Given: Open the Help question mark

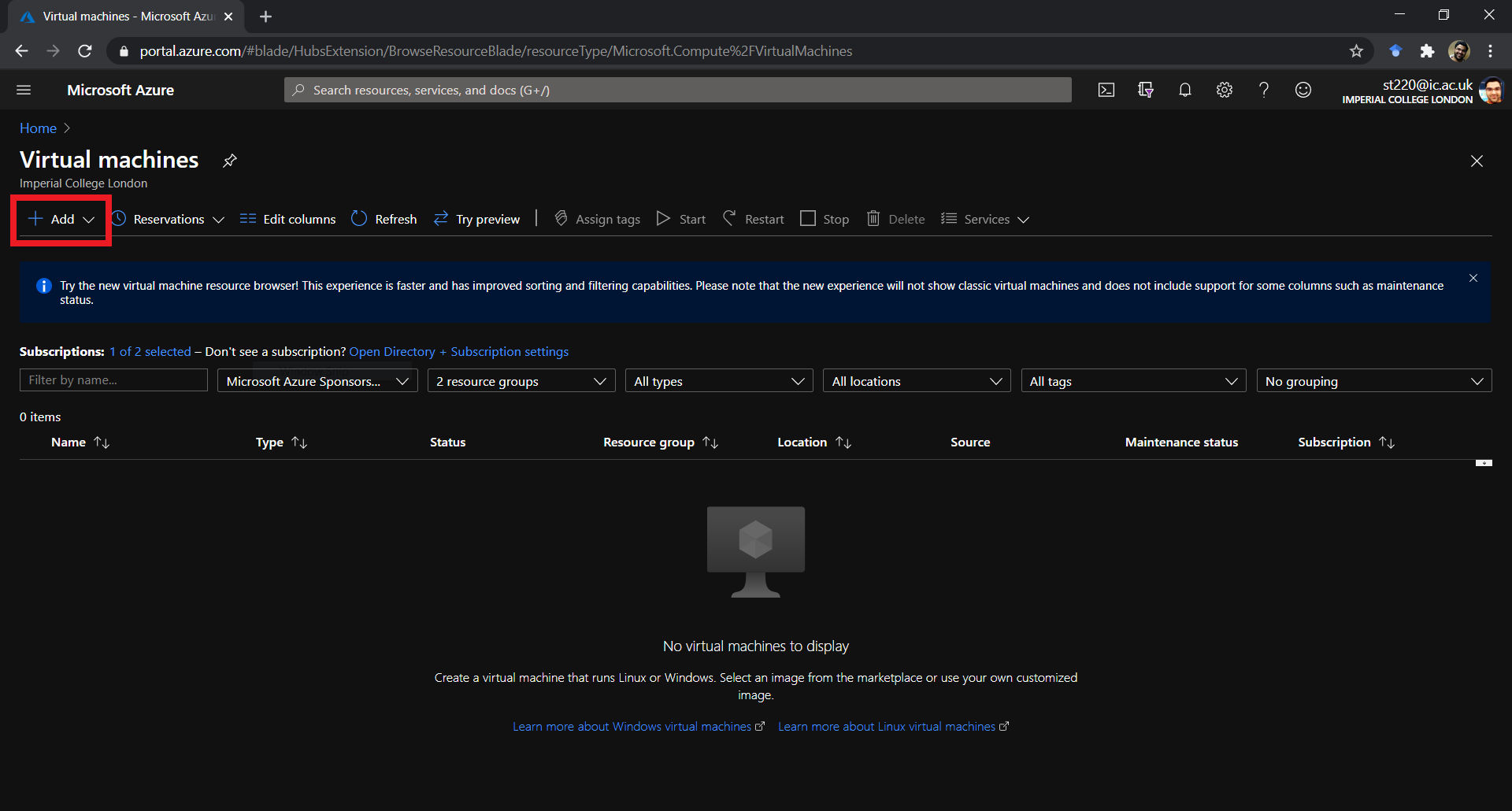Looking at the screenshot, I should tap(1264, 90).
